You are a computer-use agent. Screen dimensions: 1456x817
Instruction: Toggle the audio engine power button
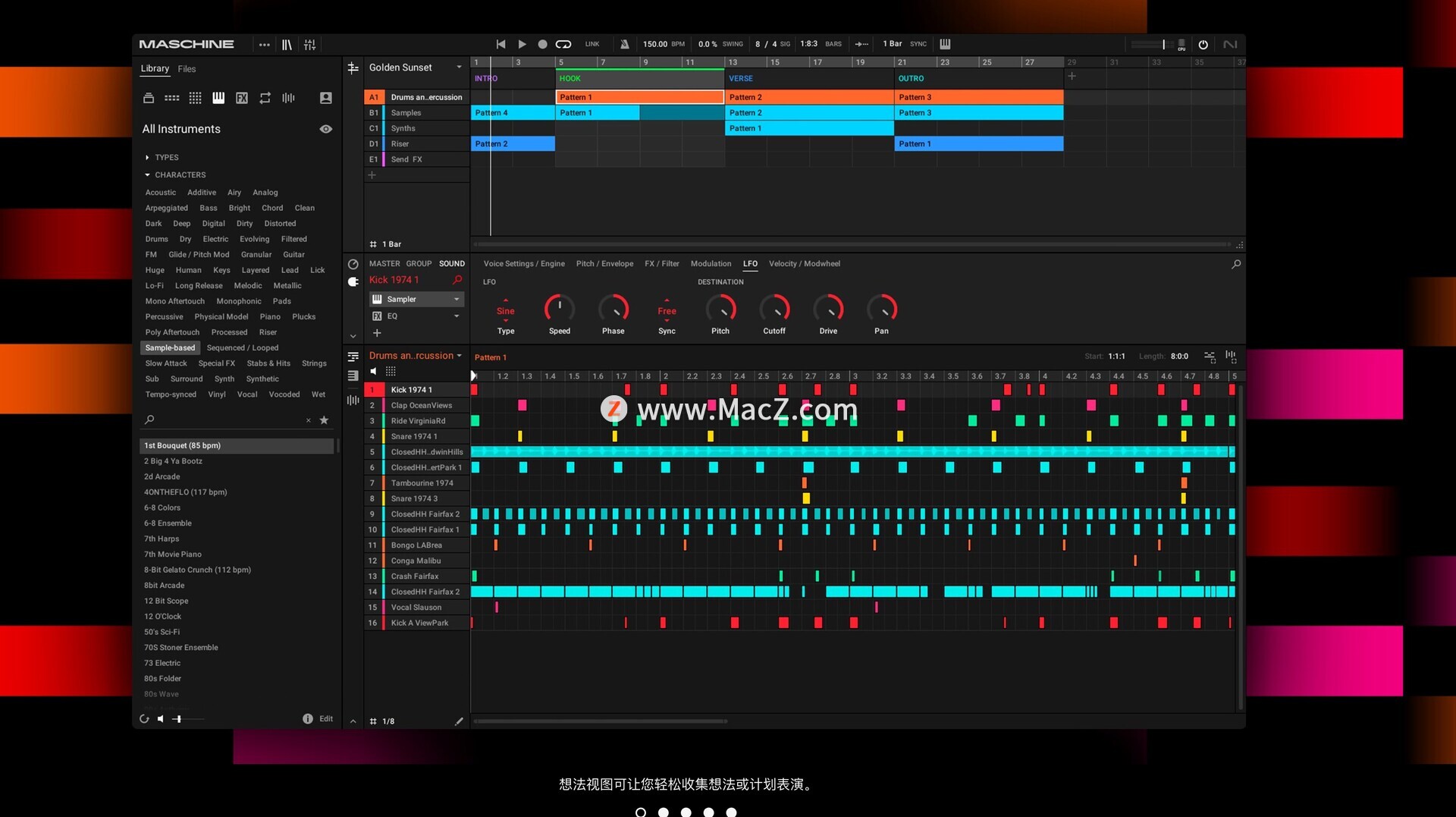(1203, 45)
